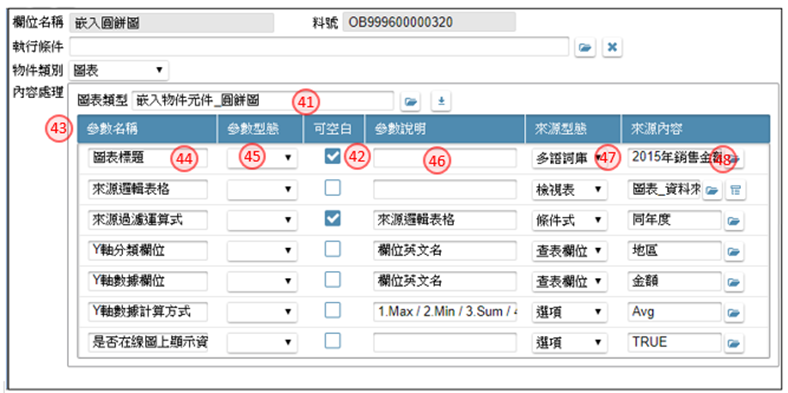Check 可空白 for Y軸數據計算方式 row
Image resolution: width=788 pixels, height=393 pixels.
pos(332,310)
